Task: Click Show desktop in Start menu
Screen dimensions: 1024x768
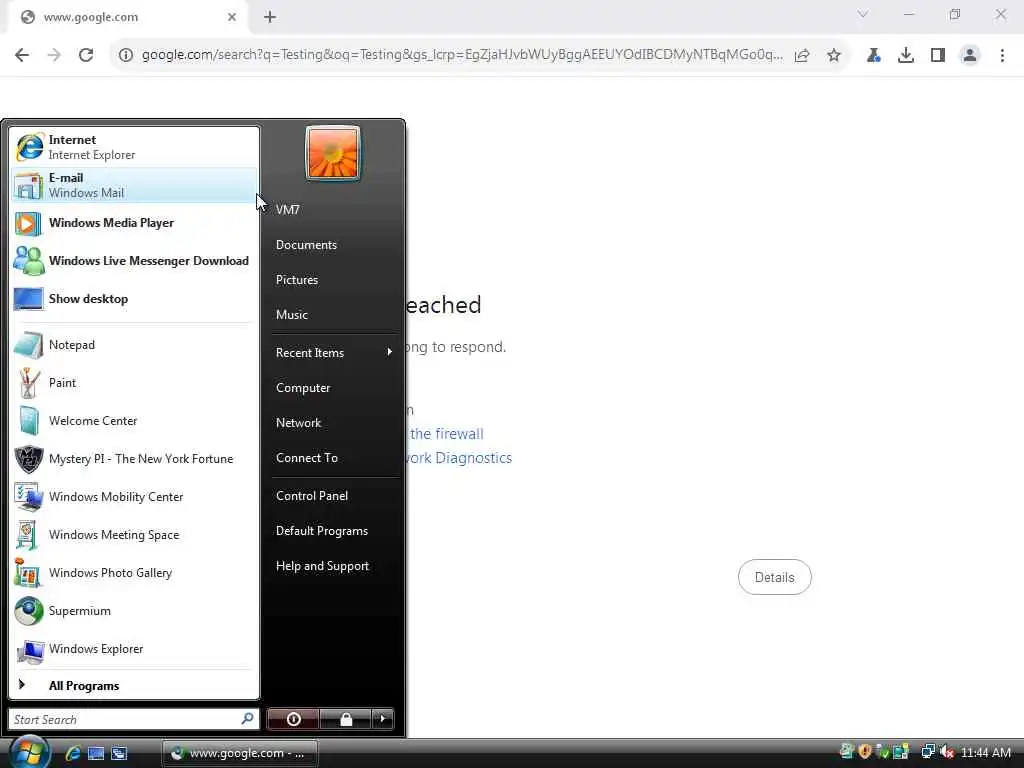Action: click(x=134, y=298)
